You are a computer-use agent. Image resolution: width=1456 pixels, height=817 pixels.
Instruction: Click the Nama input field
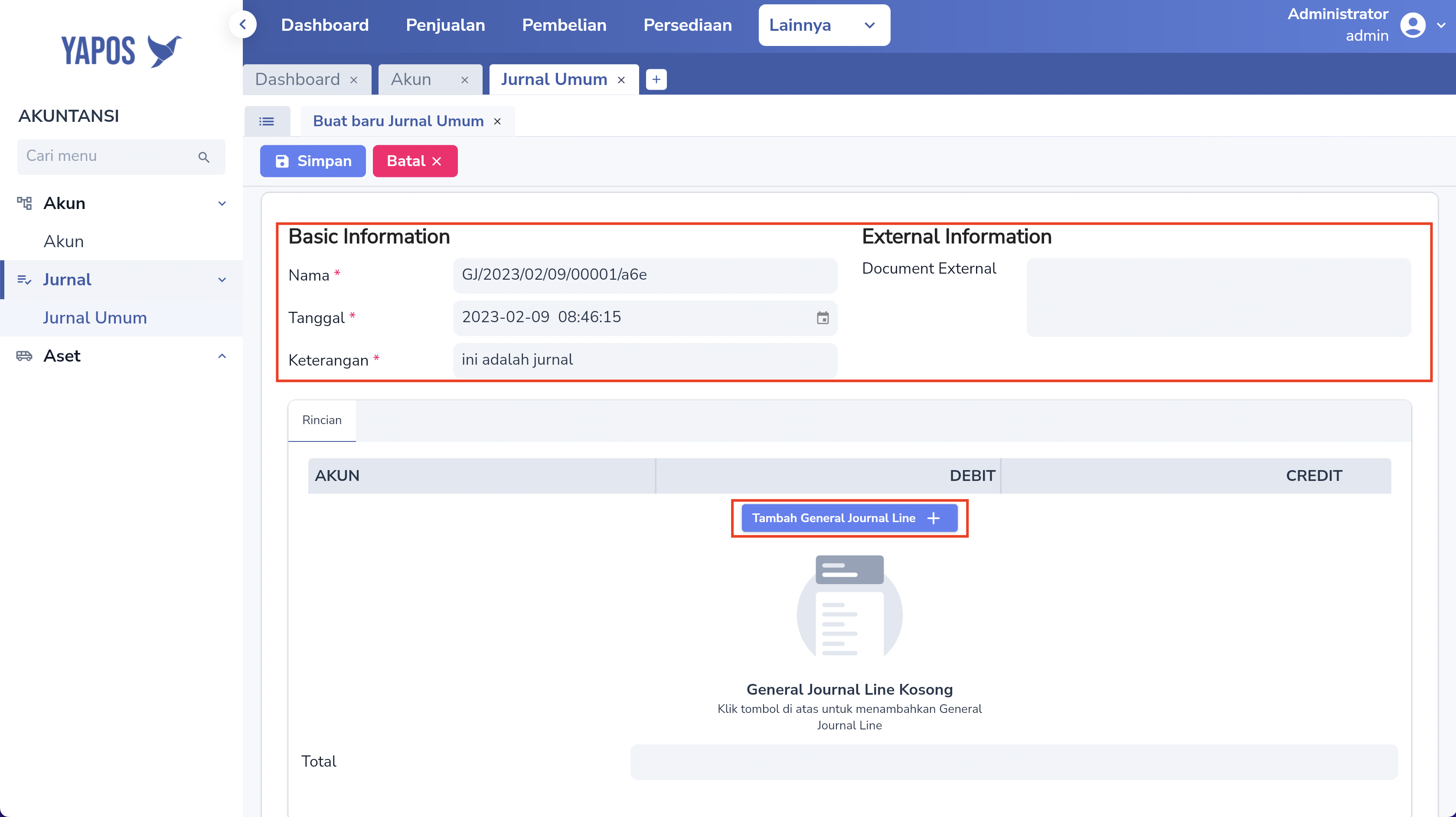click(x=645, y=275)
